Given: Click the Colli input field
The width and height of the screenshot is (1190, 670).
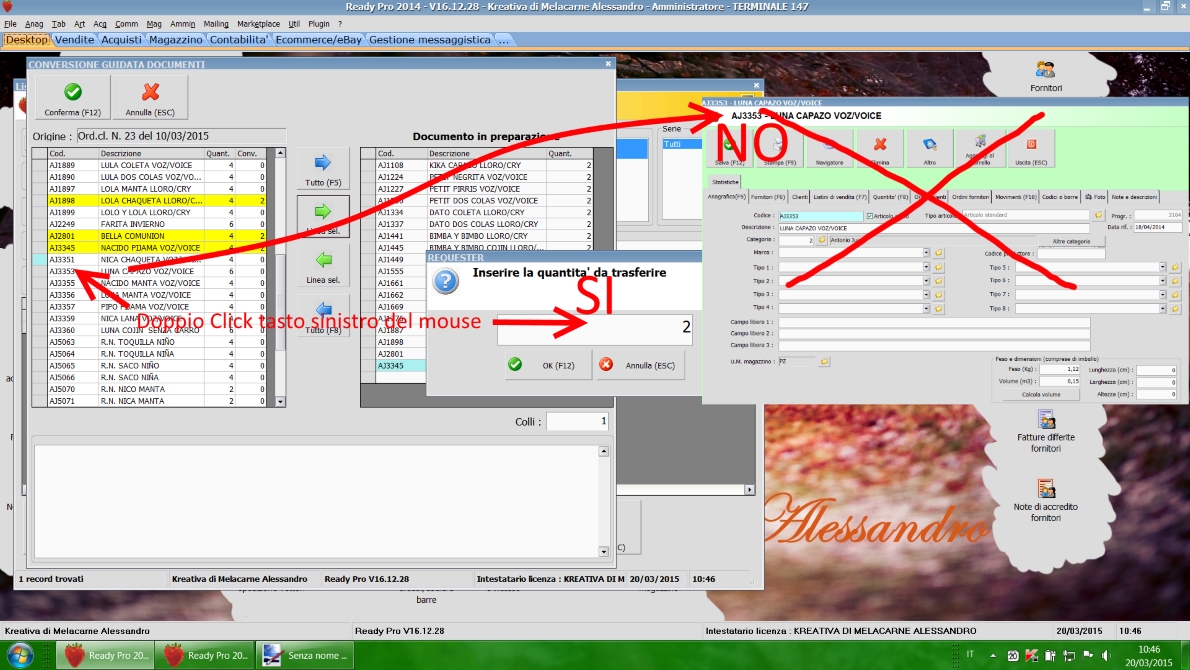Looking at the screenshot, I should pos(578,421).
